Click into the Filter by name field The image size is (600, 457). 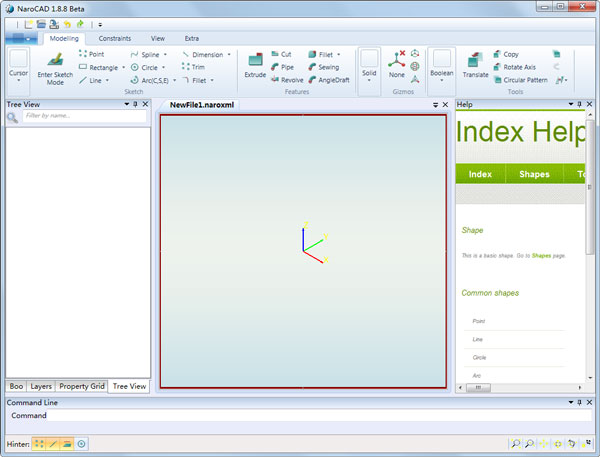(84, 116)
